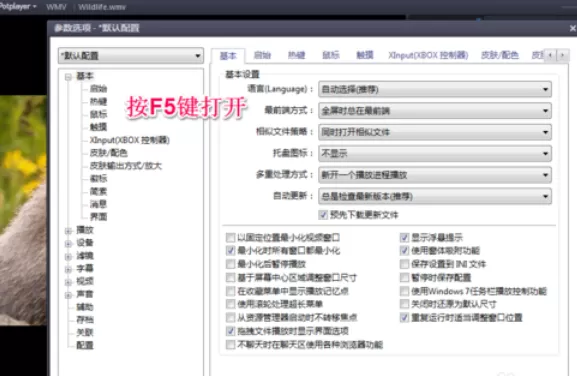Open the 默认配置 profile dropdown
The image size is (577, 376).
click(x=131, y=56)
